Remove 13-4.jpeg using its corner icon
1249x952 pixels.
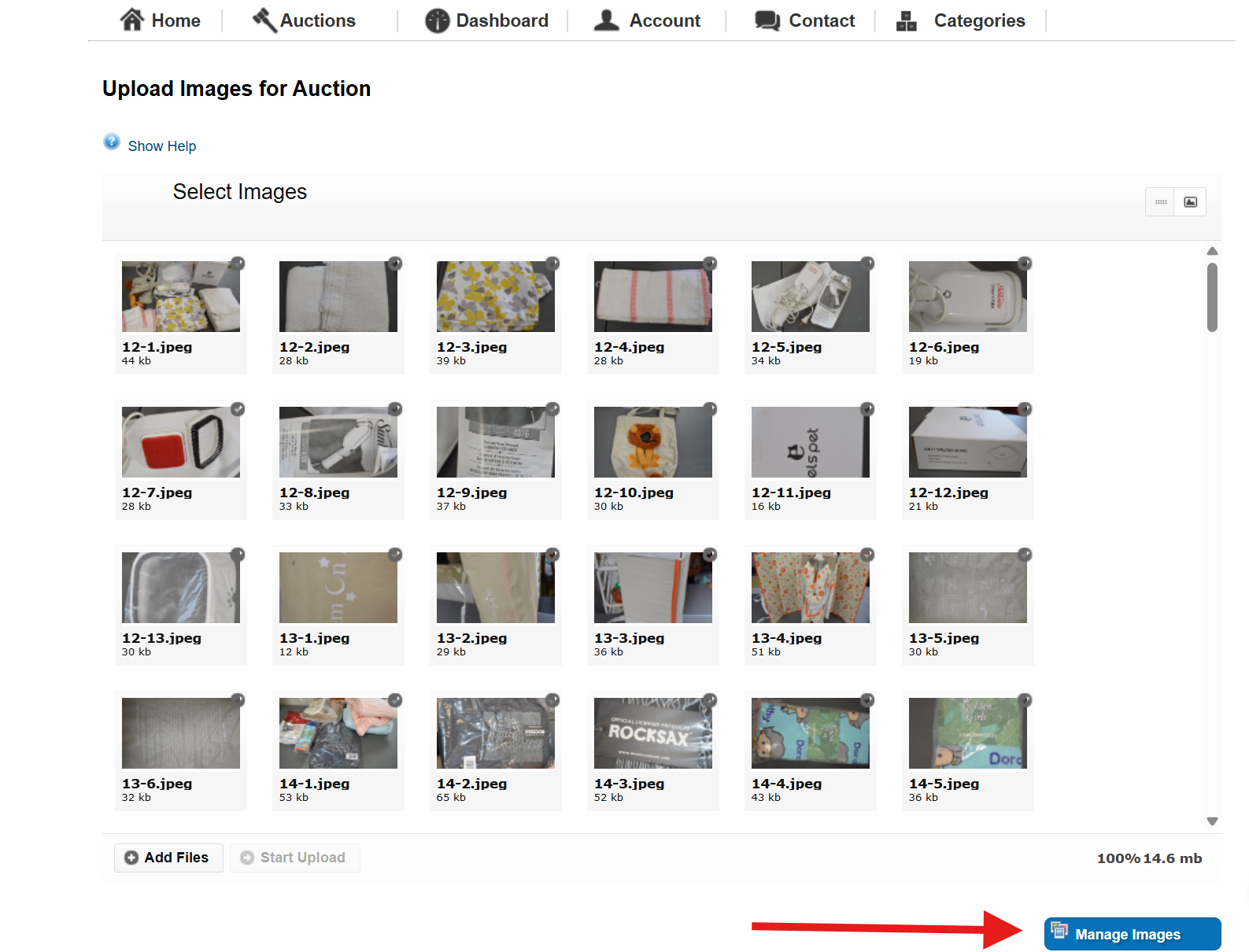(x=867, y=555)
